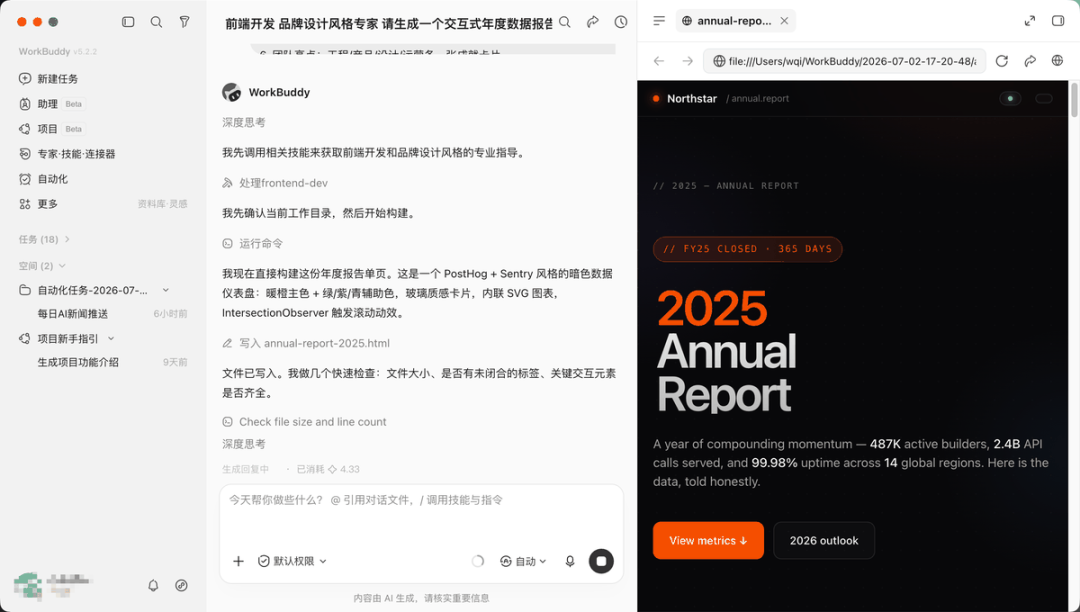Open 专家·技能·连接器
The height and width of the screenshot is (612, 1080).
click(x=68, y=154)
